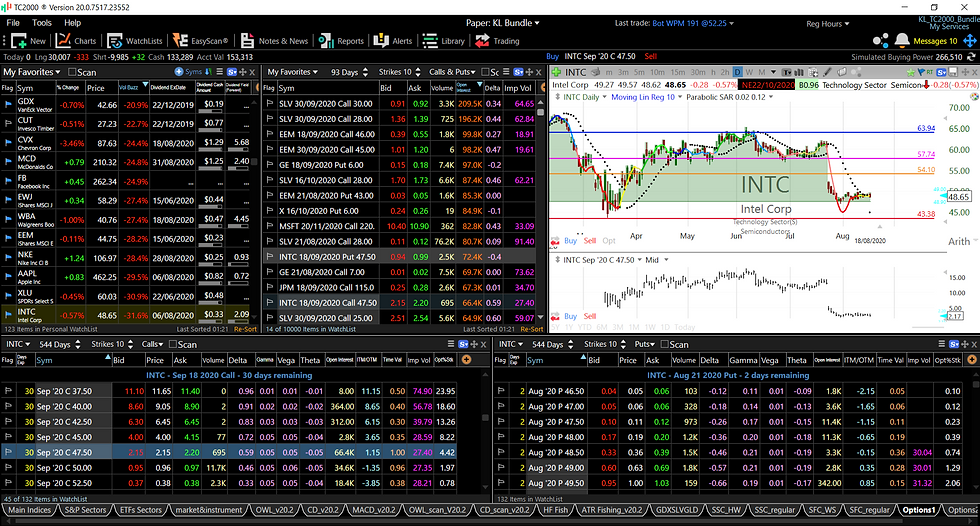This screenshot has height=526, width=980.
Task: Open My Favorites dropdown in options watchlist
Action: [x=293, y=72]
